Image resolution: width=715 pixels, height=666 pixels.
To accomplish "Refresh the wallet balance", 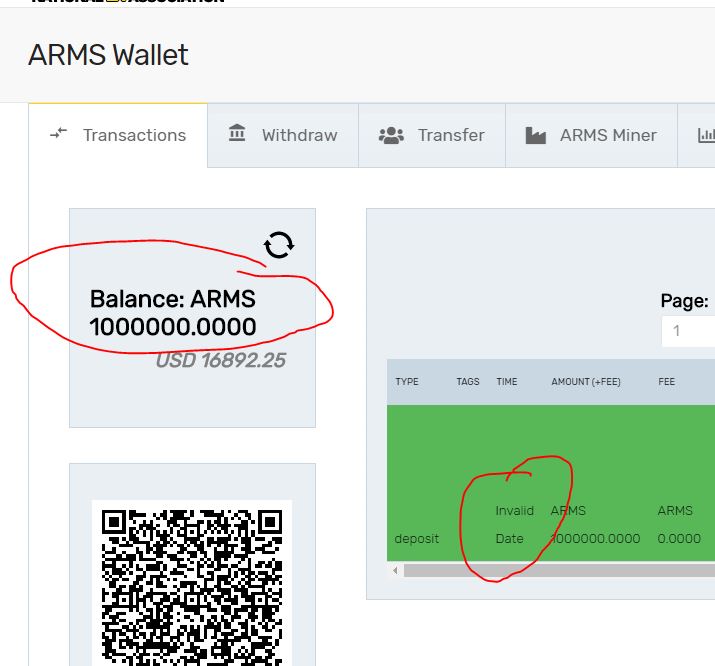I will pyautogui.click(x=279, y=245).
